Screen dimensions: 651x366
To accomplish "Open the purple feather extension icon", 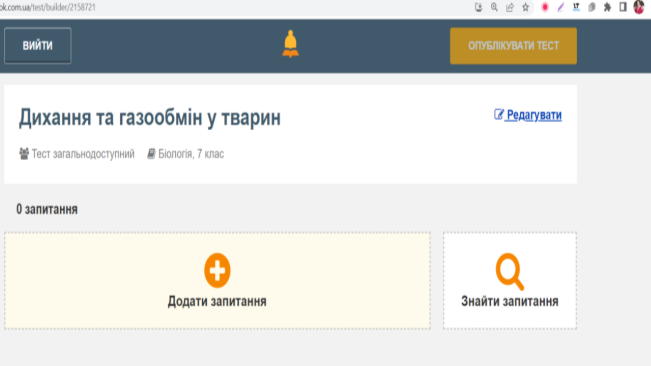I will click(560, 7).
